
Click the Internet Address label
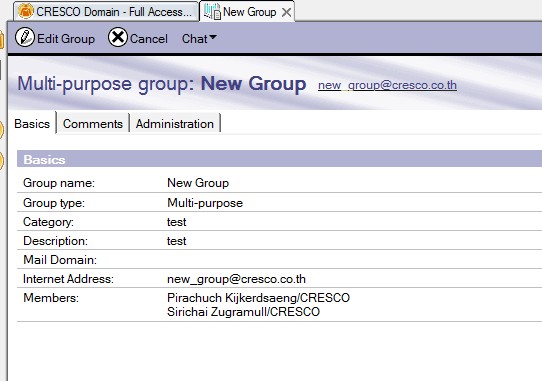tap(68, 279)
